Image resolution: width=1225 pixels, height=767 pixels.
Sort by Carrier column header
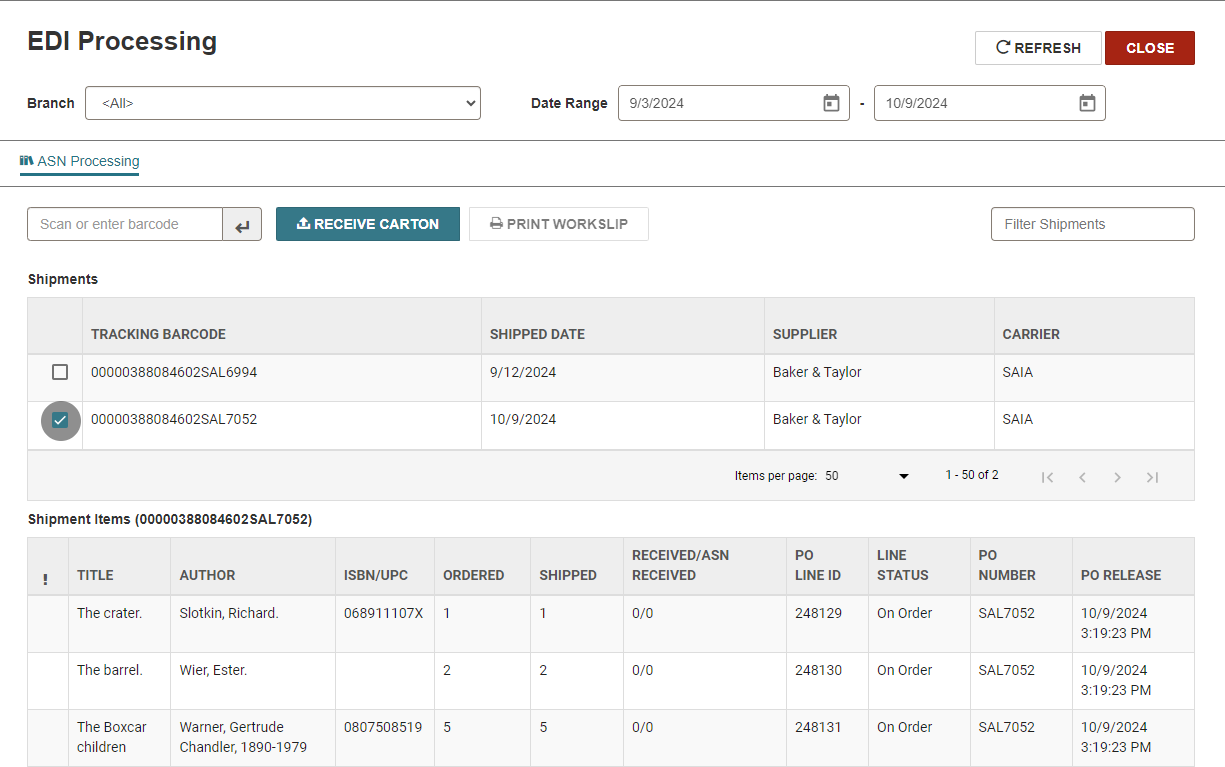[1031, 334]
